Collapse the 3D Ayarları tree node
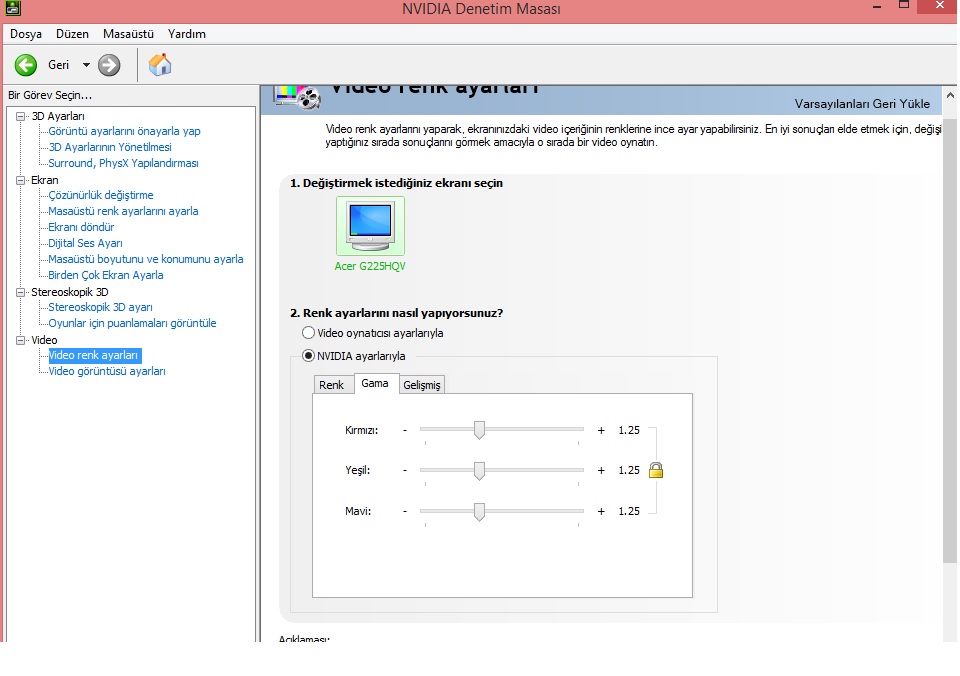This screenshot has height=676, width=960. click(20, 116)
